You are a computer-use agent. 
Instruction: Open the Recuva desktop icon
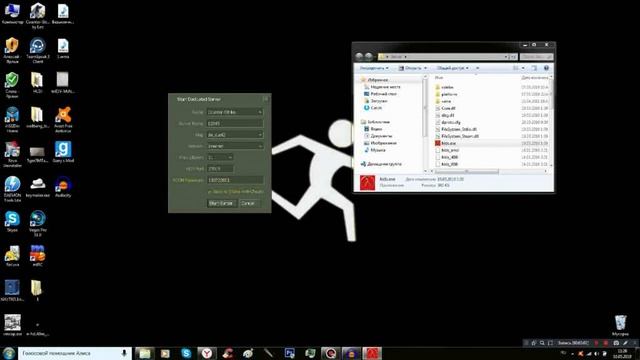click(x=12, y=256)
